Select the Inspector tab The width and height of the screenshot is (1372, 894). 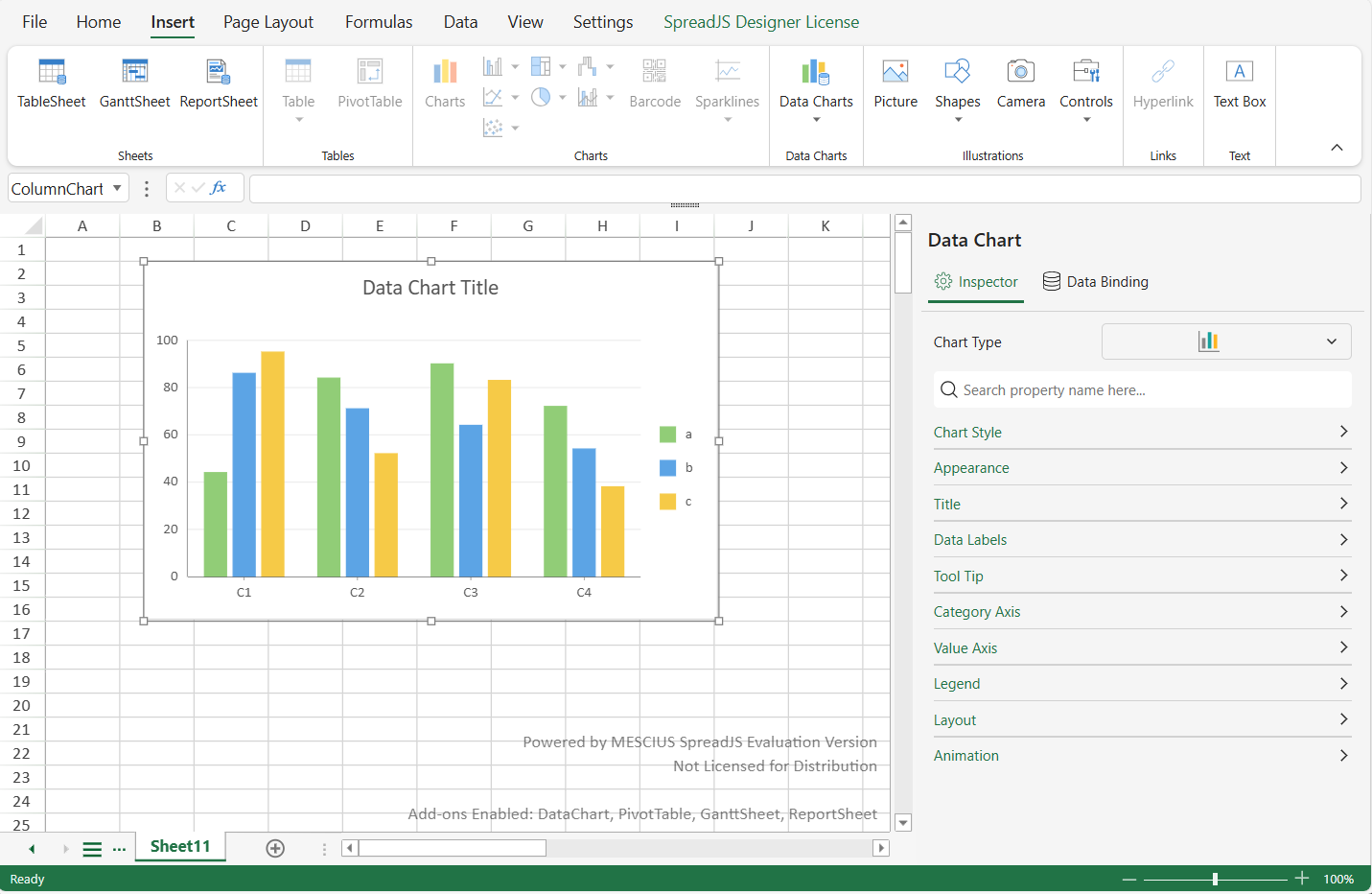tap(976, 281)
